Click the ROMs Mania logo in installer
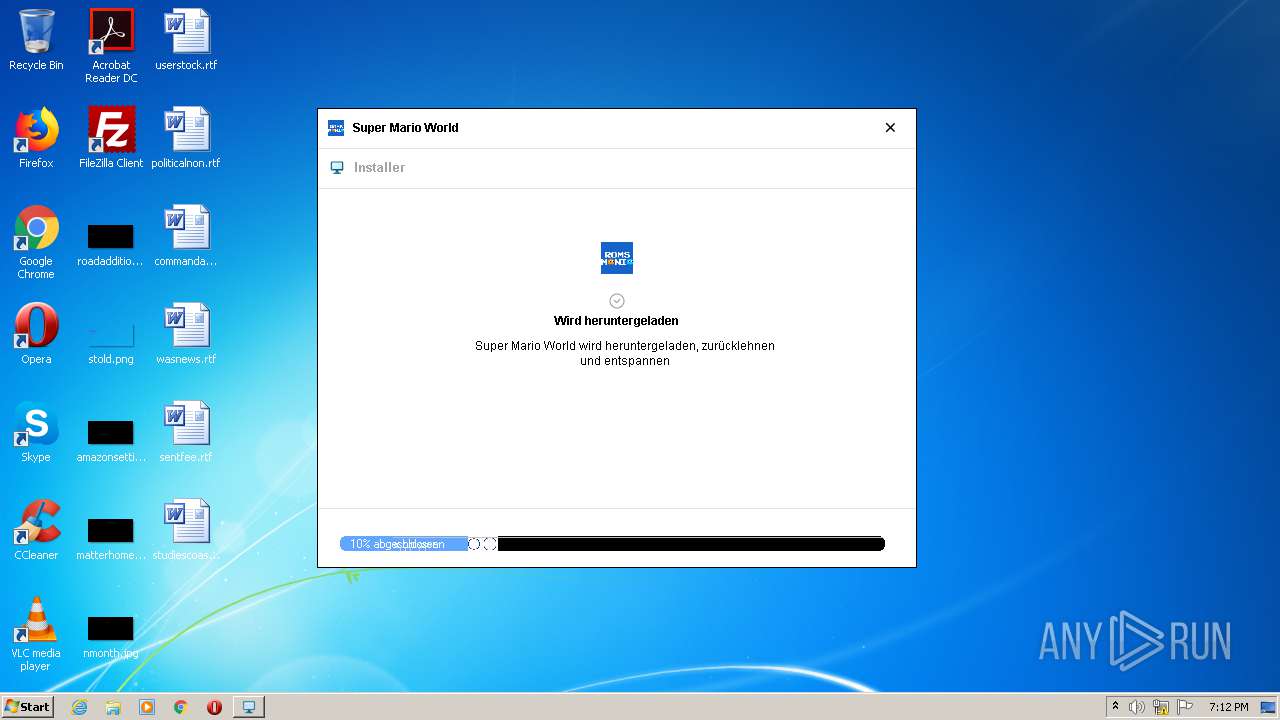This screenshot has width=1280, height=720. click(617, 258)
